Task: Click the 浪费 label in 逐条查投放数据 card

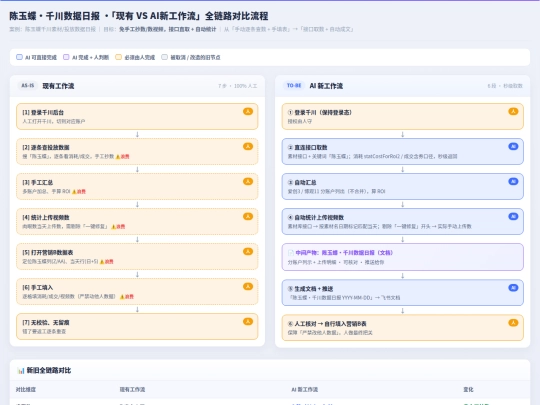Action: 125,157
